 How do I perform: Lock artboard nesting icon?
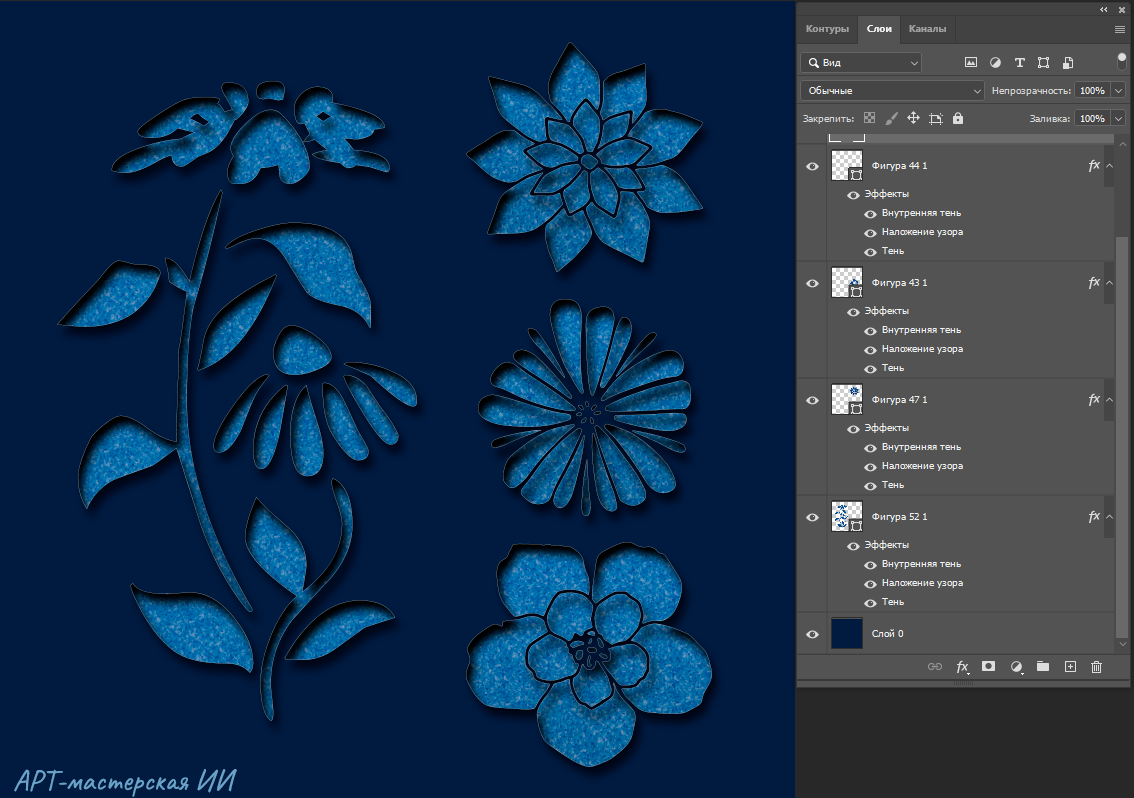(936, 119)
